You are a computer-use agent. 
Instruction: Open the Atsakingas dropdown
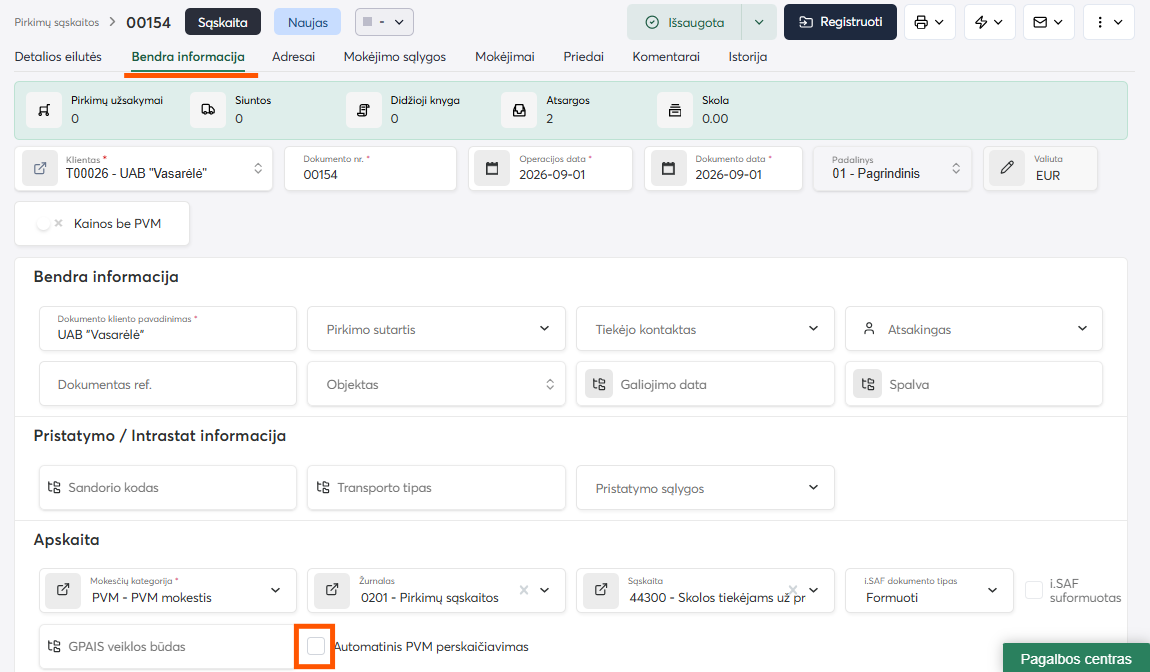tap(974, 329)
